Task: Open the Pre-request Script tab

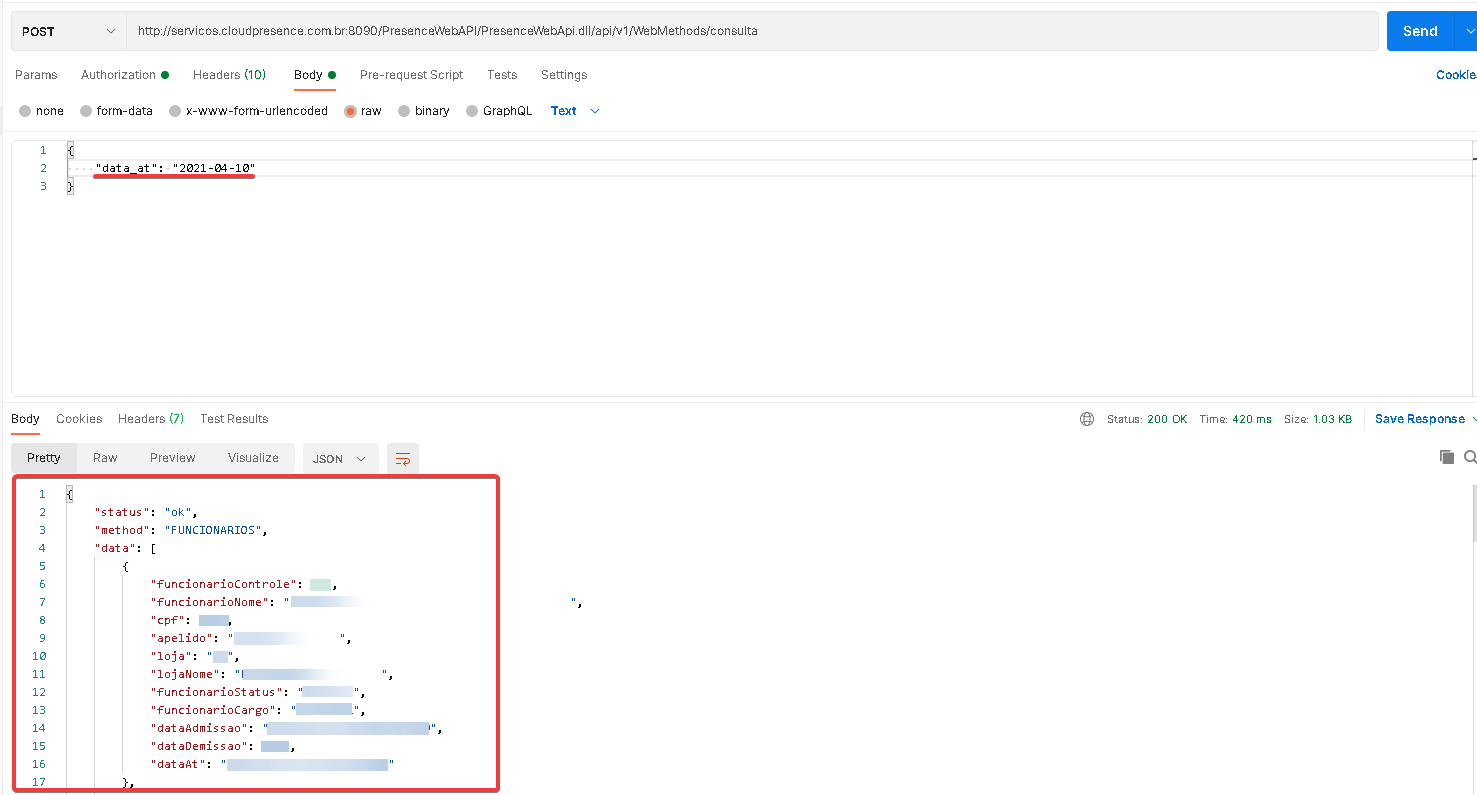Action: [x=411, y=75]
